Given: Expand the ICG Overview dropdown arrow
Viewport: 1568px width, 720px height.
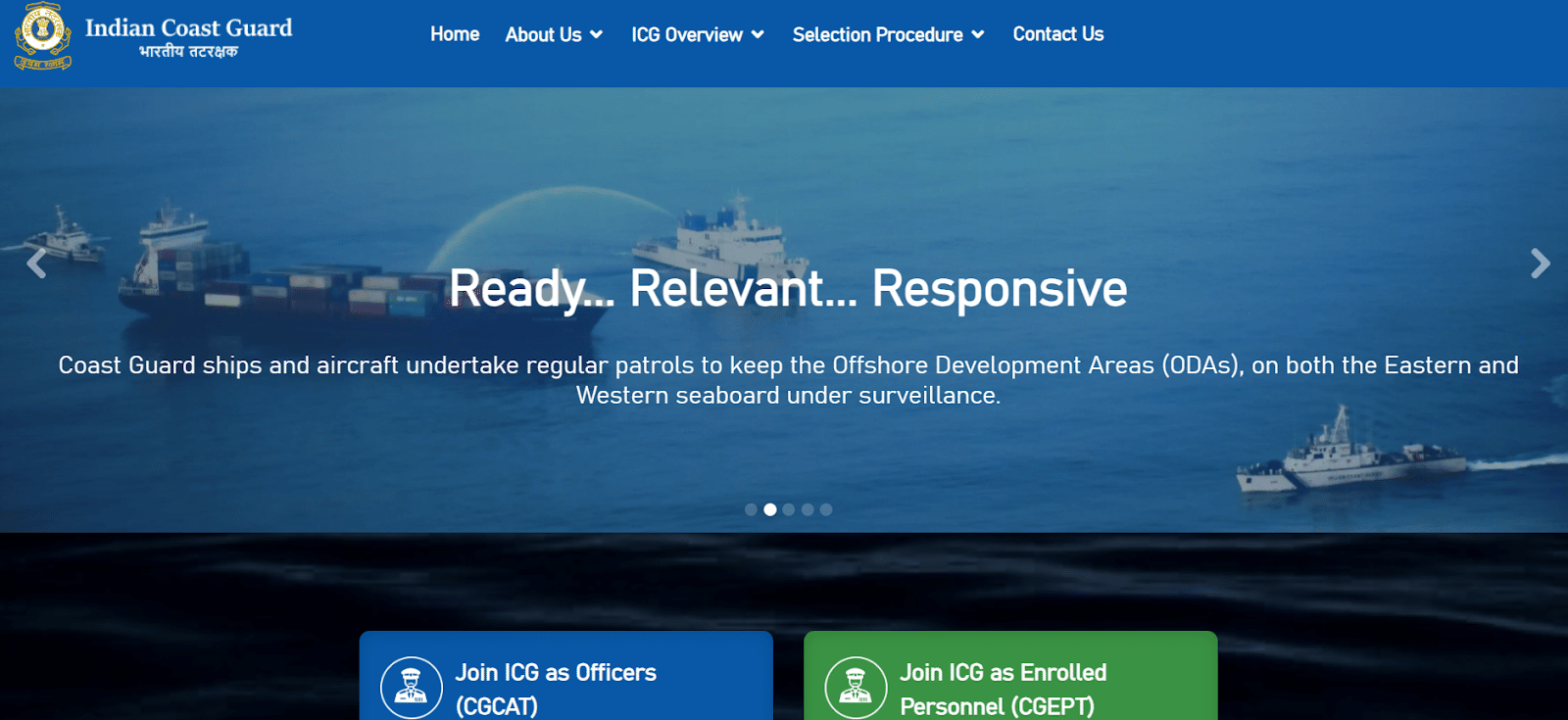Looking at the screenshot, I should point(758,35).
